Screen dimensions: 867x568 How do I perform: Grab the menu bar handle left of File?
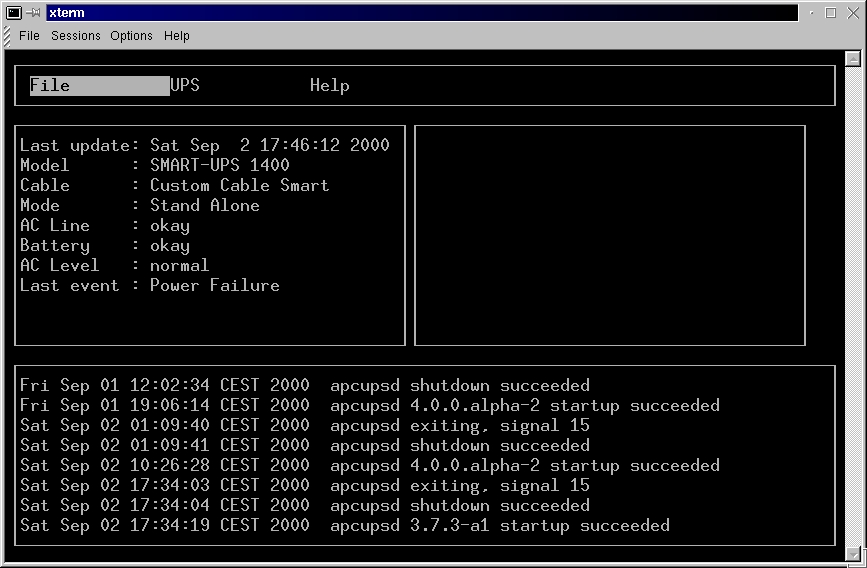pyautogui.click(x=9, y=36)
